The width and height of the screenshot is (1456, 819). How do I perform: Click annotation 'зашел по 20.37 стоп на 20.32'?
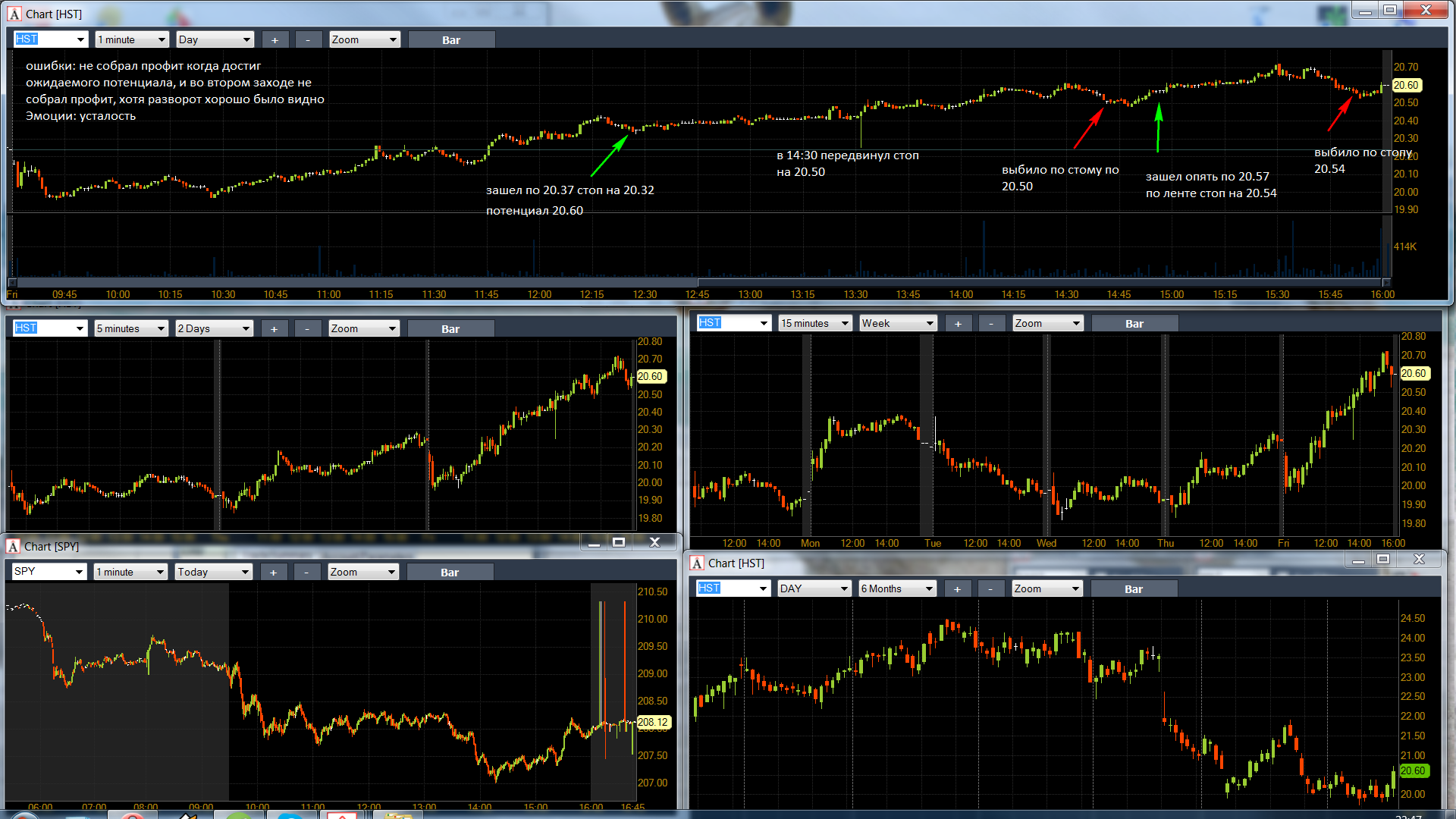pyautogui.click(x=570, y=190)
